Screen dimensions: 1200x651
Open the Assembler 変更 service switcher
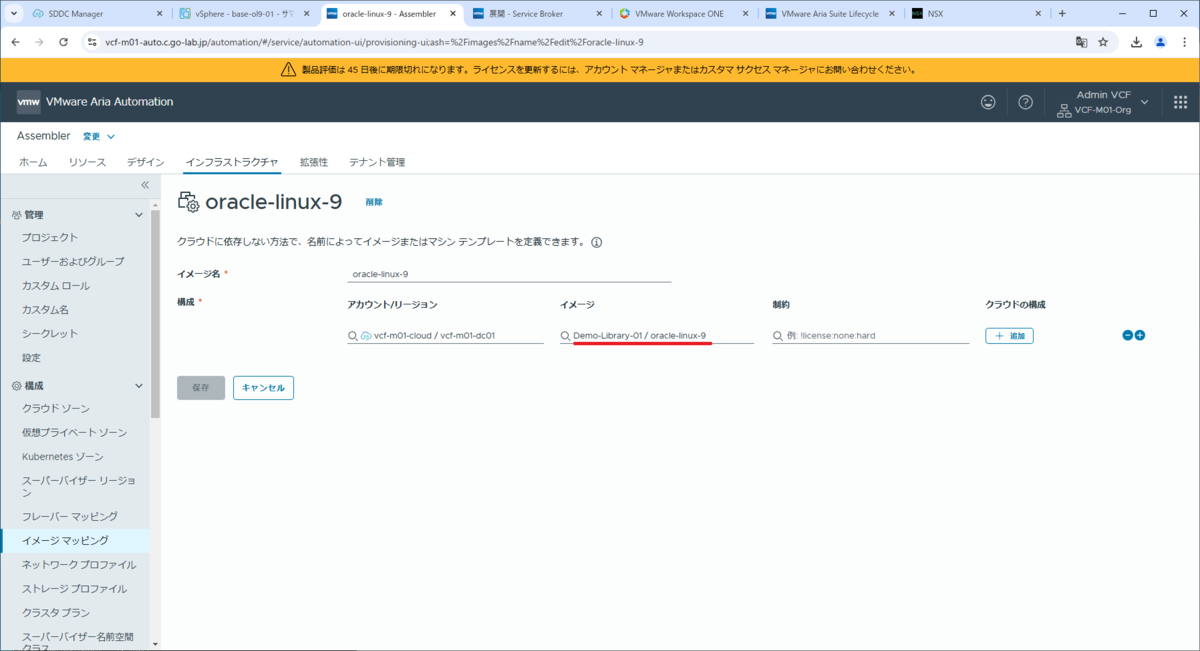pyautogui.click(x=98, y=136)
